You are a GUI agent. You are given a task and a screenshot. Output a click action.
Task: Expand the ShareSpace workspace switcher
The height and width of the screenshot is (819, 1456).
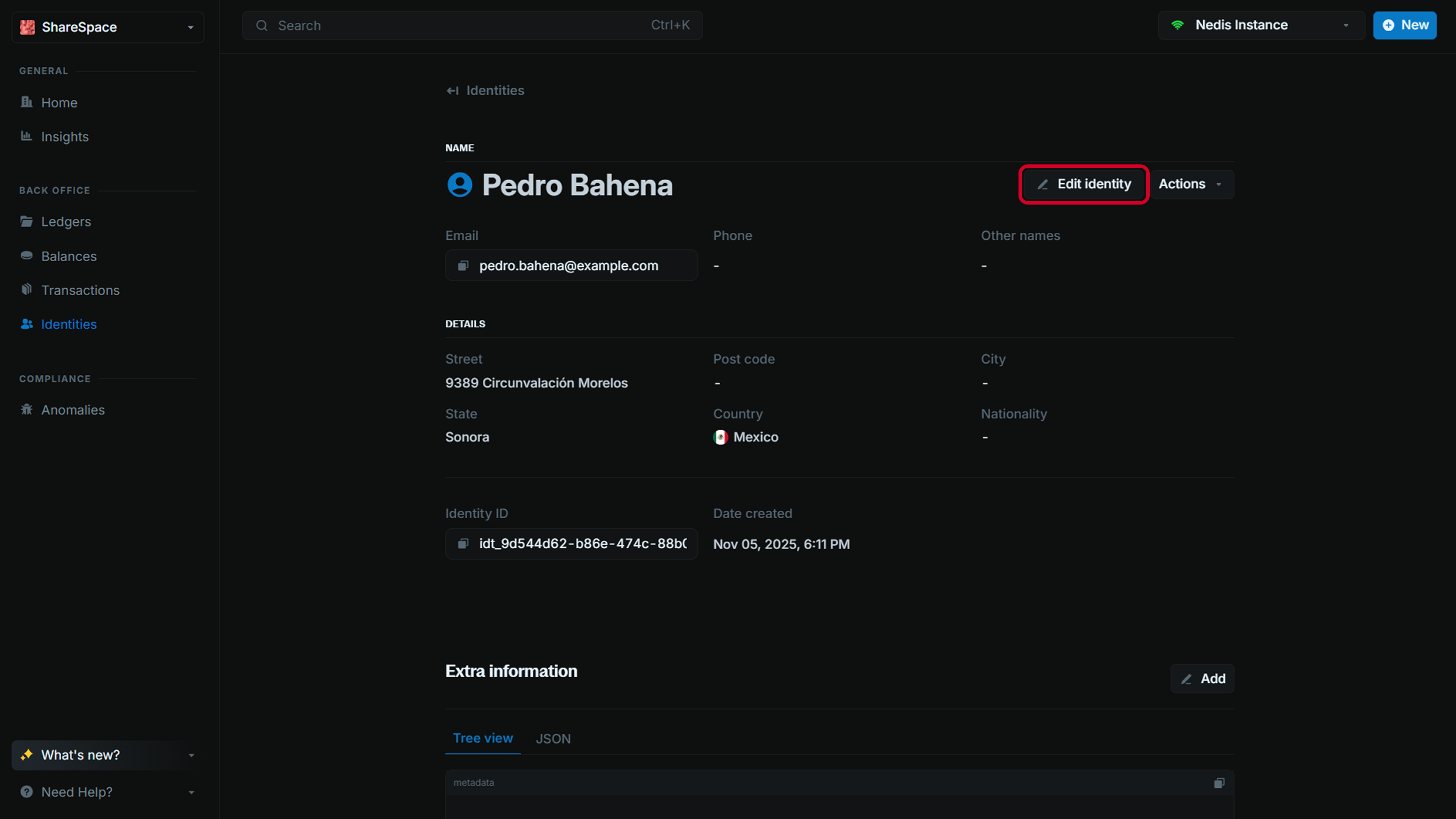191,27
